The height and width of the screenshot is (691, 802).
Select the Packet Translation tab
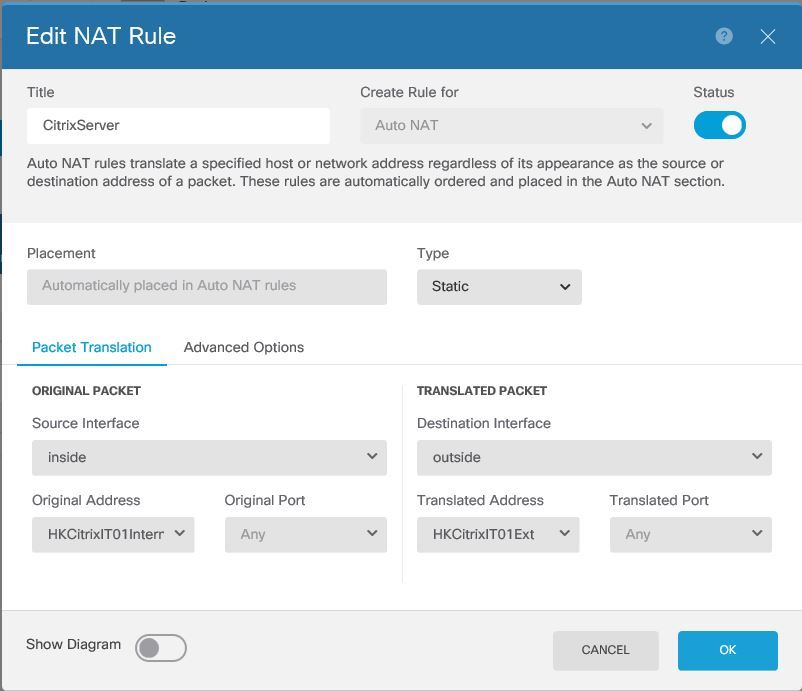click(x=92, y=347)
